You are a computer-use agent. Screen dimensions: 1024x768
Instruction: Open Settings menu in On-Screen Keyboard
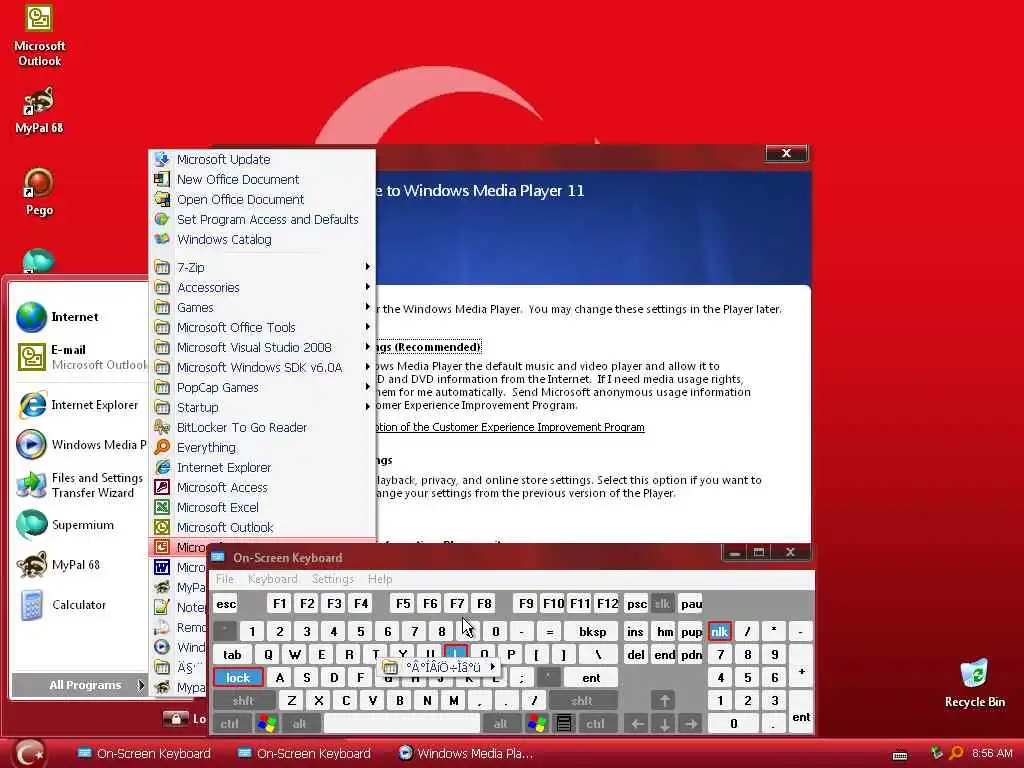coord(332,579)
